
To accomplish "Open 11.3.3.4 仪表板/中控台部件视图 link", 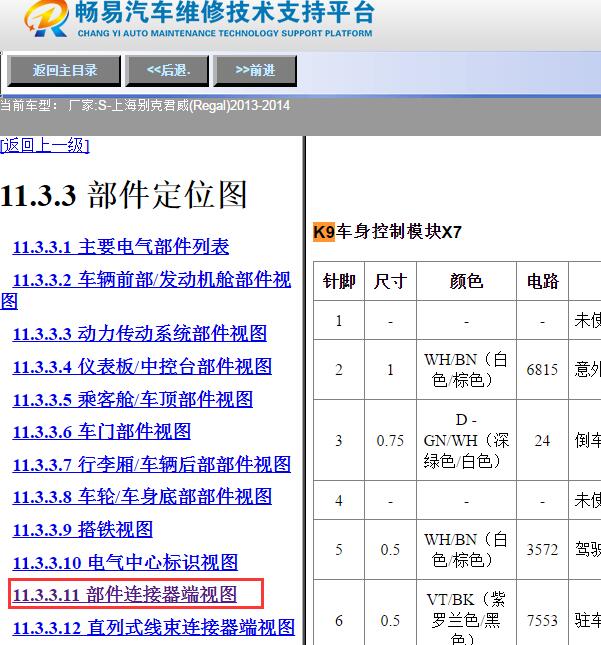I will pyautogui.click(x=142, y=367).
